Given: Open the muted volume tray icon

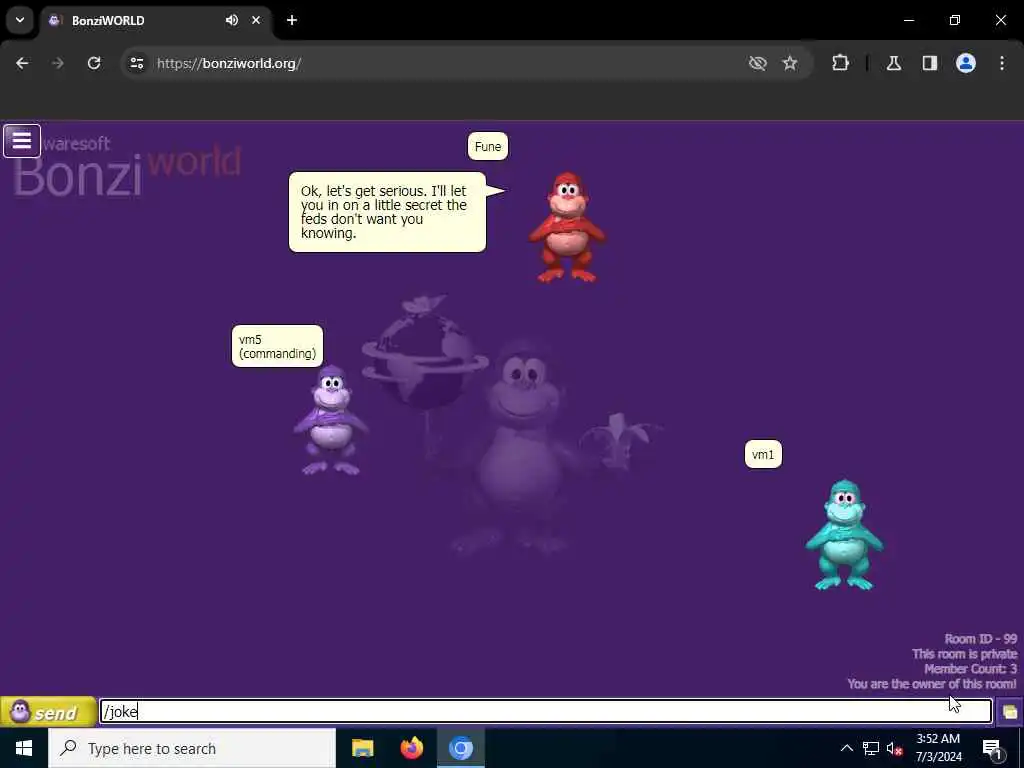Looking at the screenshot, I should pyautogui.click(x=895, y=748).
